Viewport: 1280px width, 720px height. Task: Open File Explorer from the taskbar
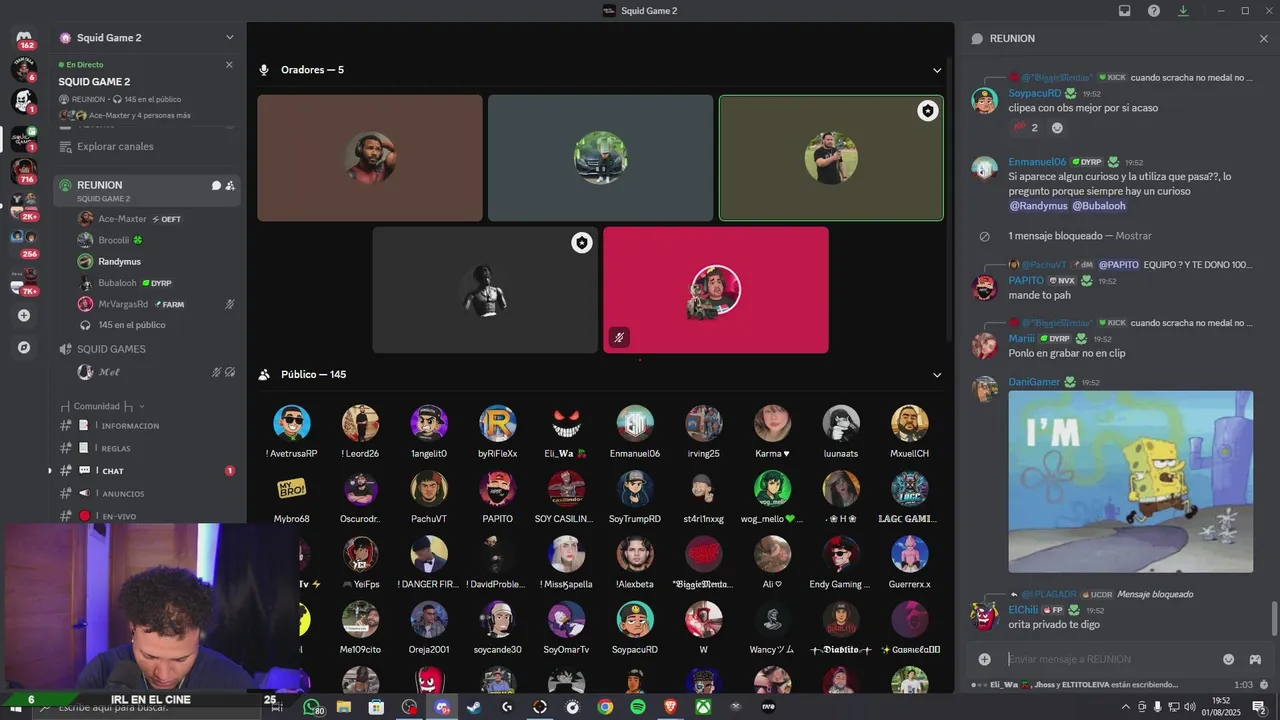click(x=344, y=707)
